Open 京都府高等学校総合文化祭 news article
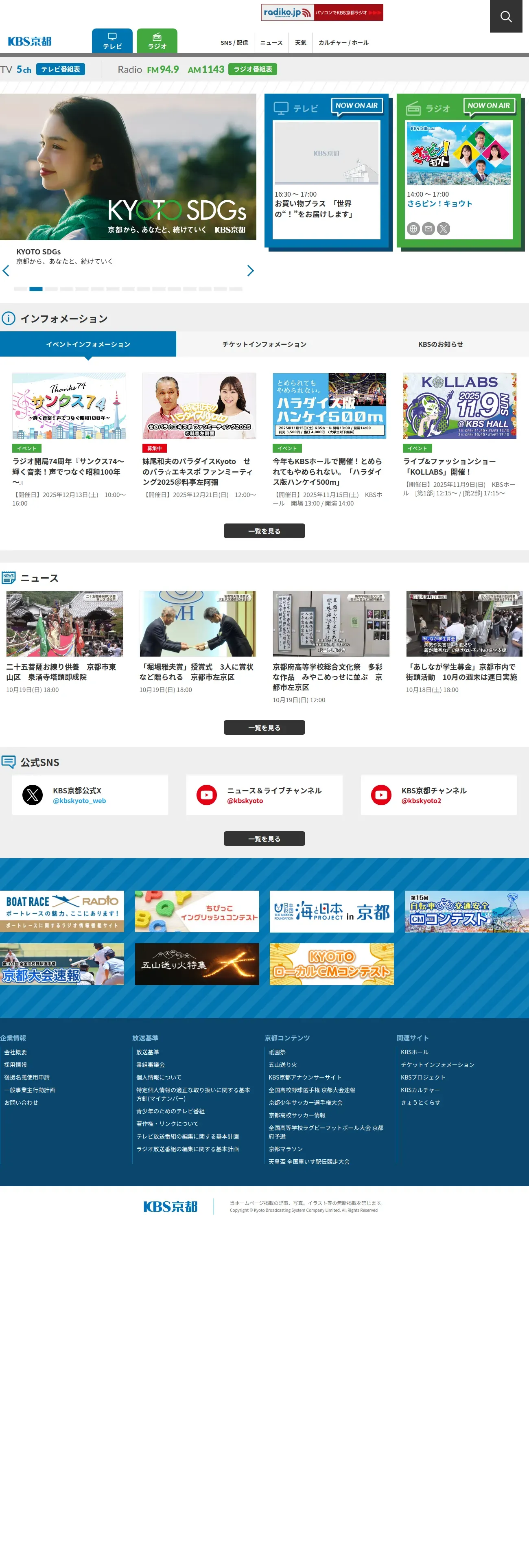The image size is (529, 1568). 331,648
